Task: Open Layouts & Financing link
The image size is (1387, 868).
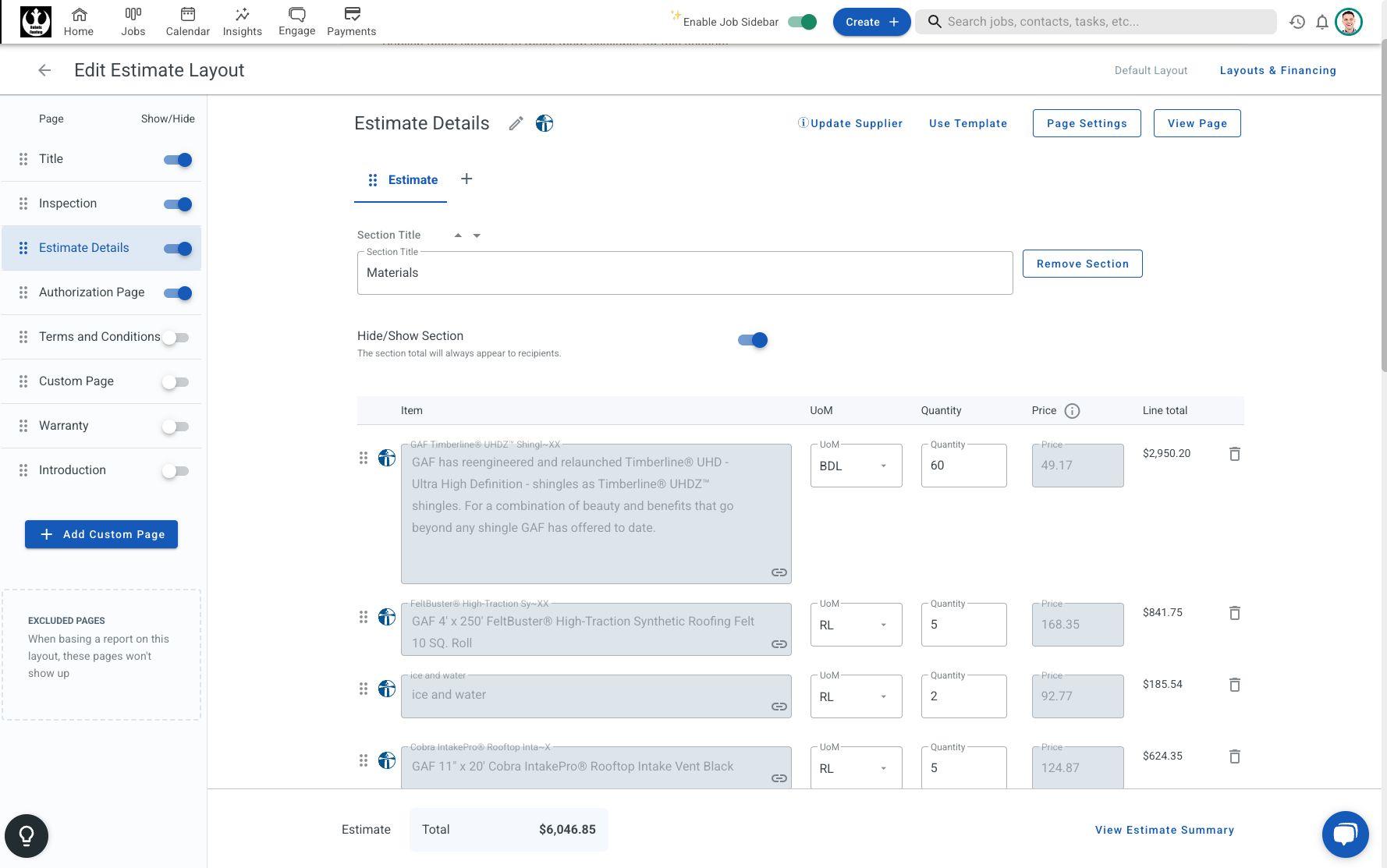Action: [1278, 70]
